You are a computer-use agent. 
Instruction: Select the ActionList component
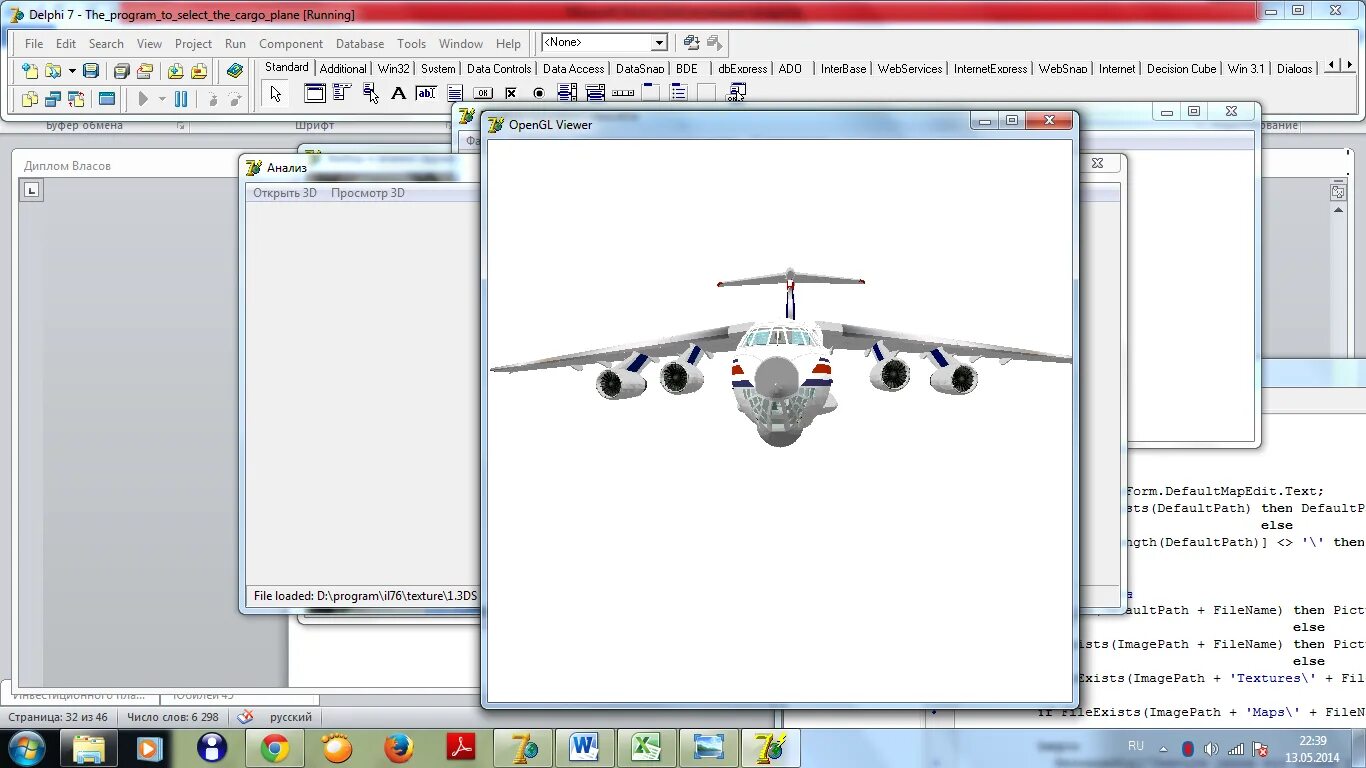coord(737,93)
